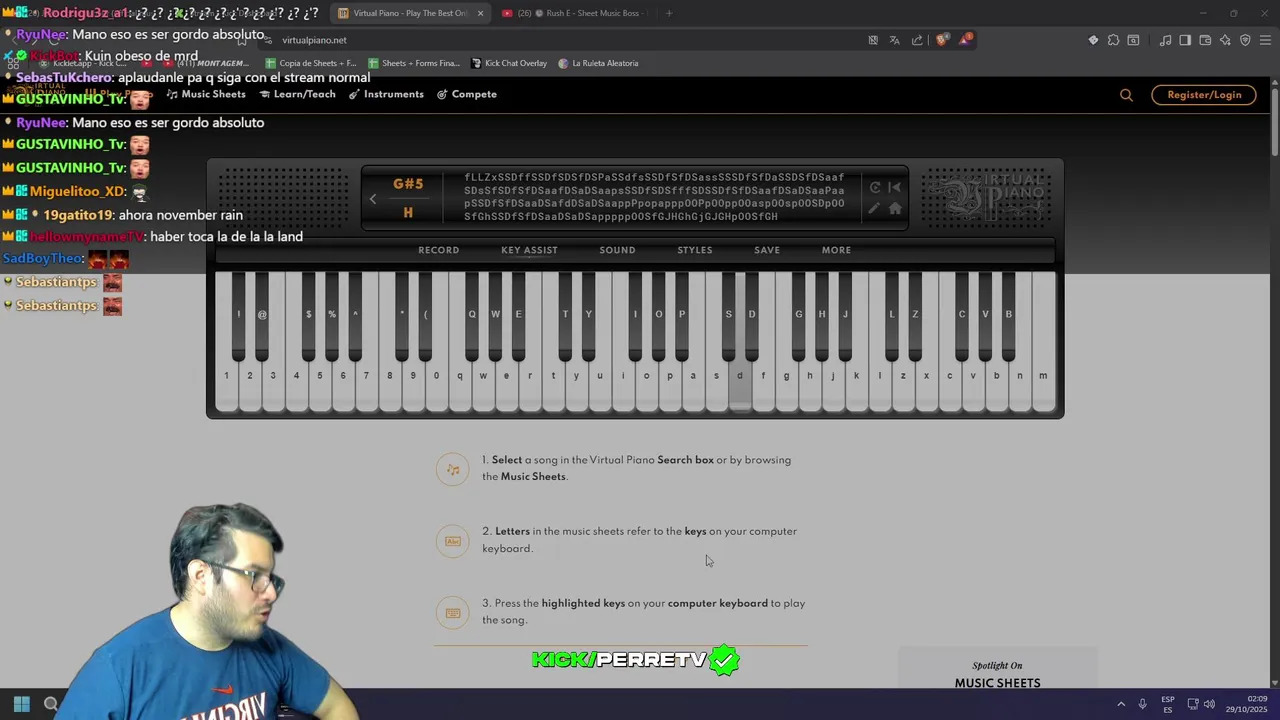Image resolution: width=1280 pixels, height=720 pixels.
Task: Open the Windows Start button
Action: click(x=21, y=704)
